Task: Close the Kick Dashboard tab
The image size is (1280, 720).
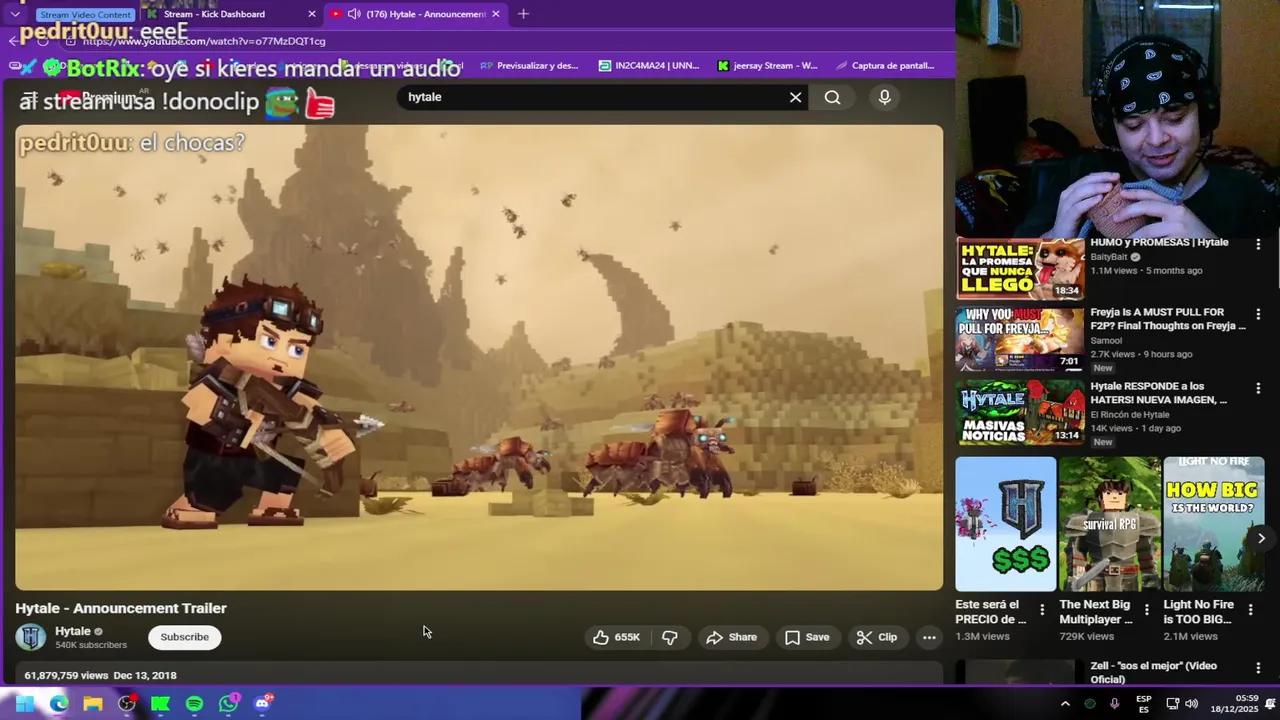Action: coord(312,14)
